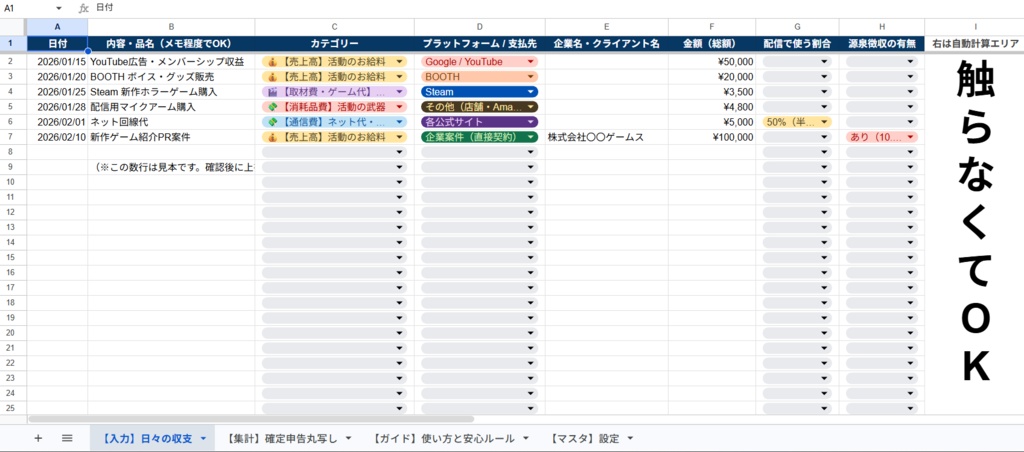The width and height of the screenshot is (1024, 452).
Task: Click 右は自動計算エリア header cell
Action: (x=974, y=44)
